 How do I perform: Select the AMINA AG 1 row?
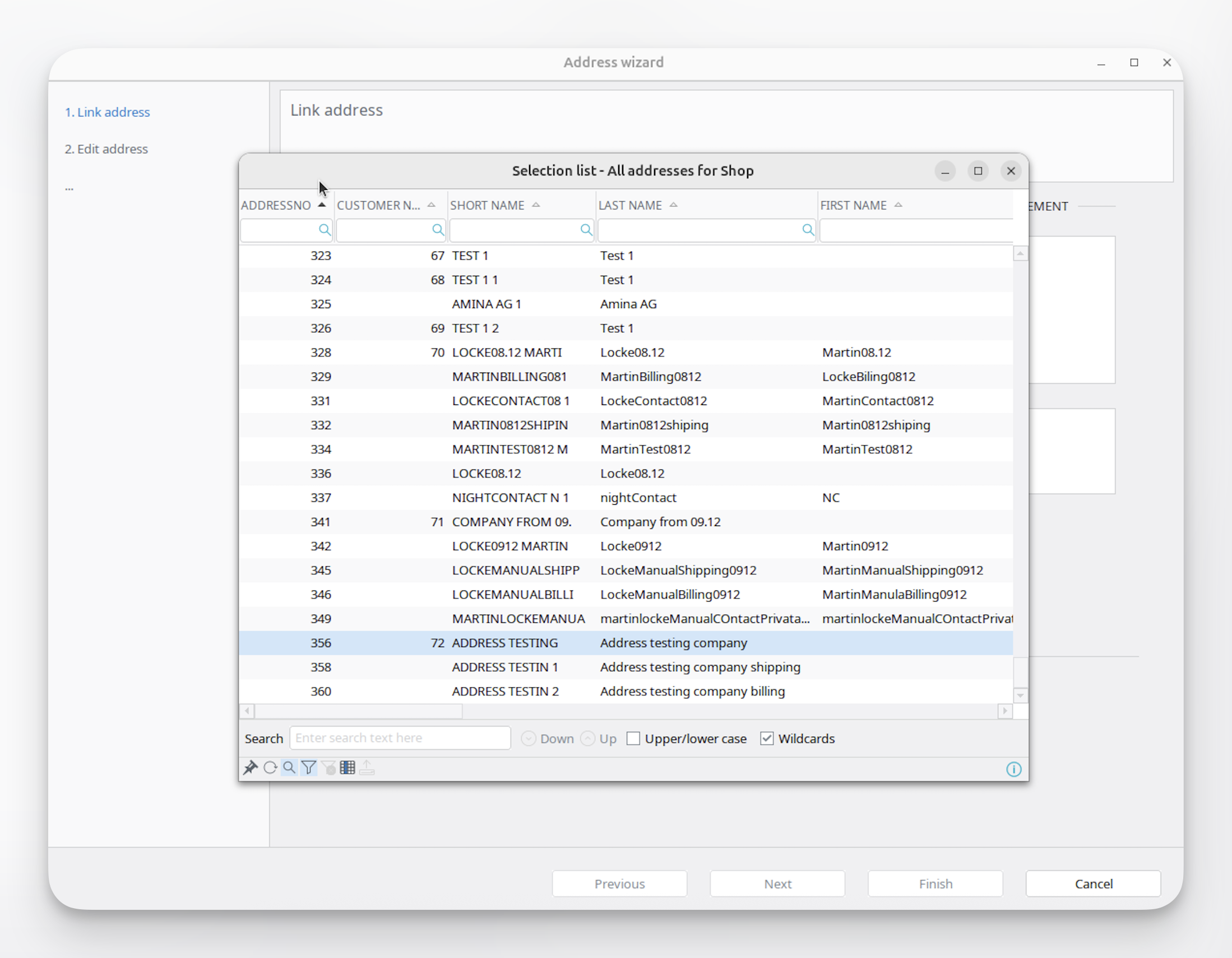click(487, 304)
